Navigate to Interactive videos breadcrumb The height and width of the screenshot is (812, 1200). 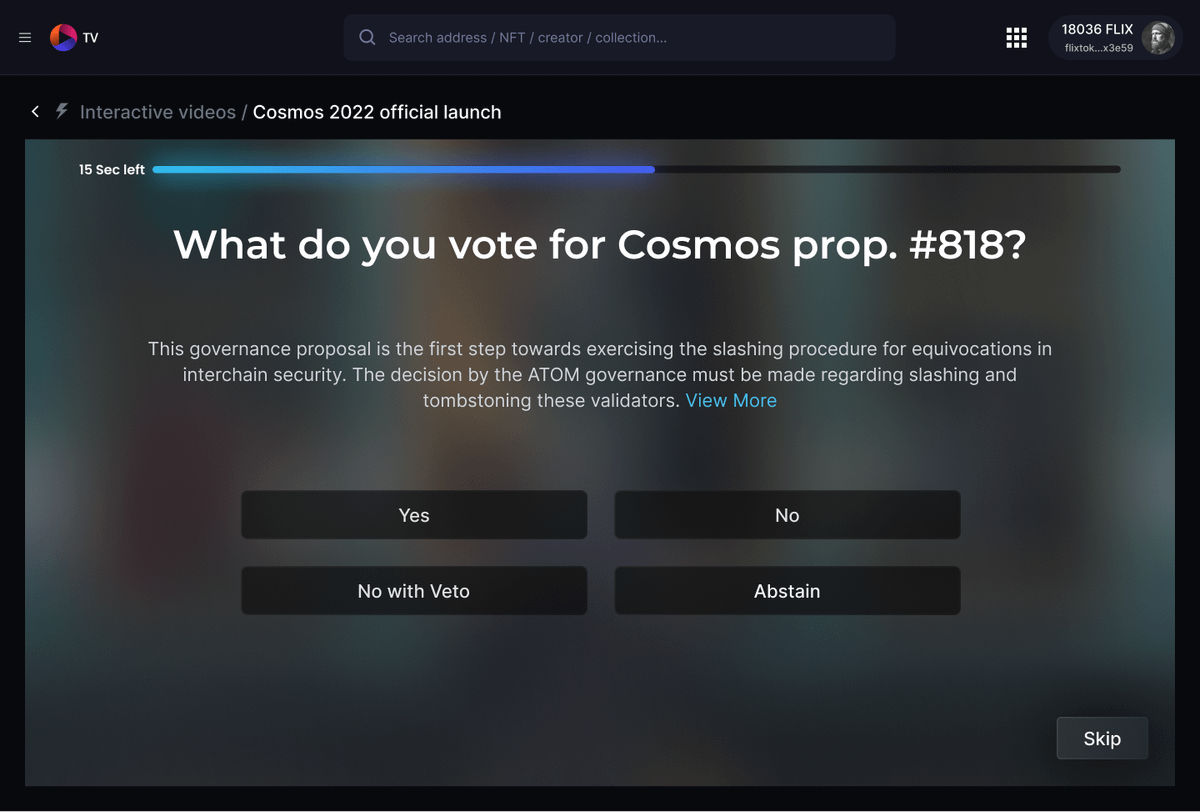158,112
